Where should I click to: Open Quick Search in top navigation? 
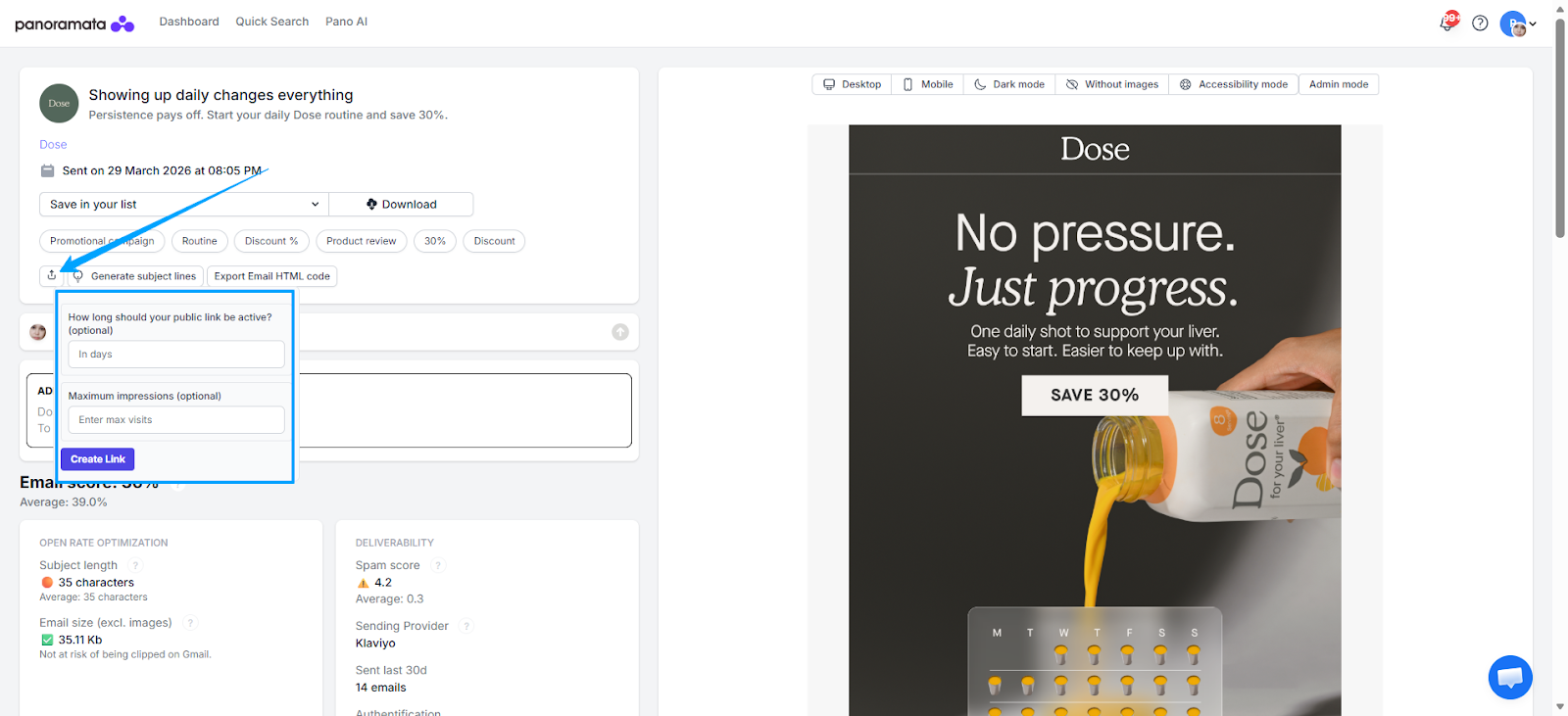pos(272,22)
